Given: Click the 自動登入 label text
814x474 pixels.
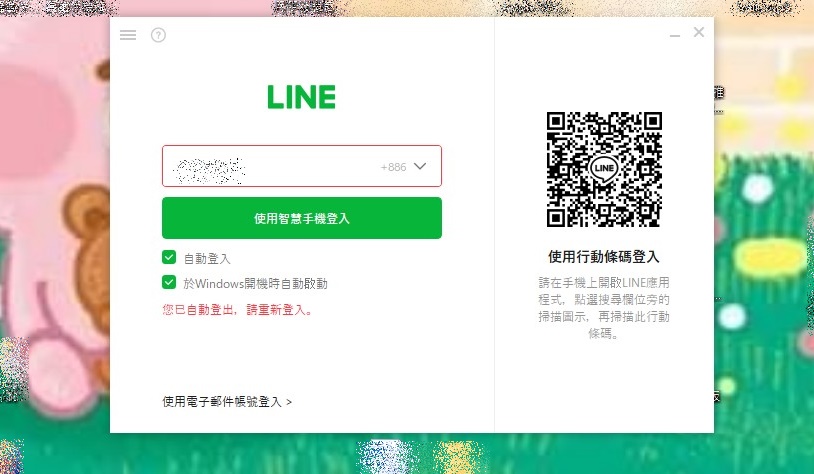Looking at the screenshot, I should click(x=207, y=258).
